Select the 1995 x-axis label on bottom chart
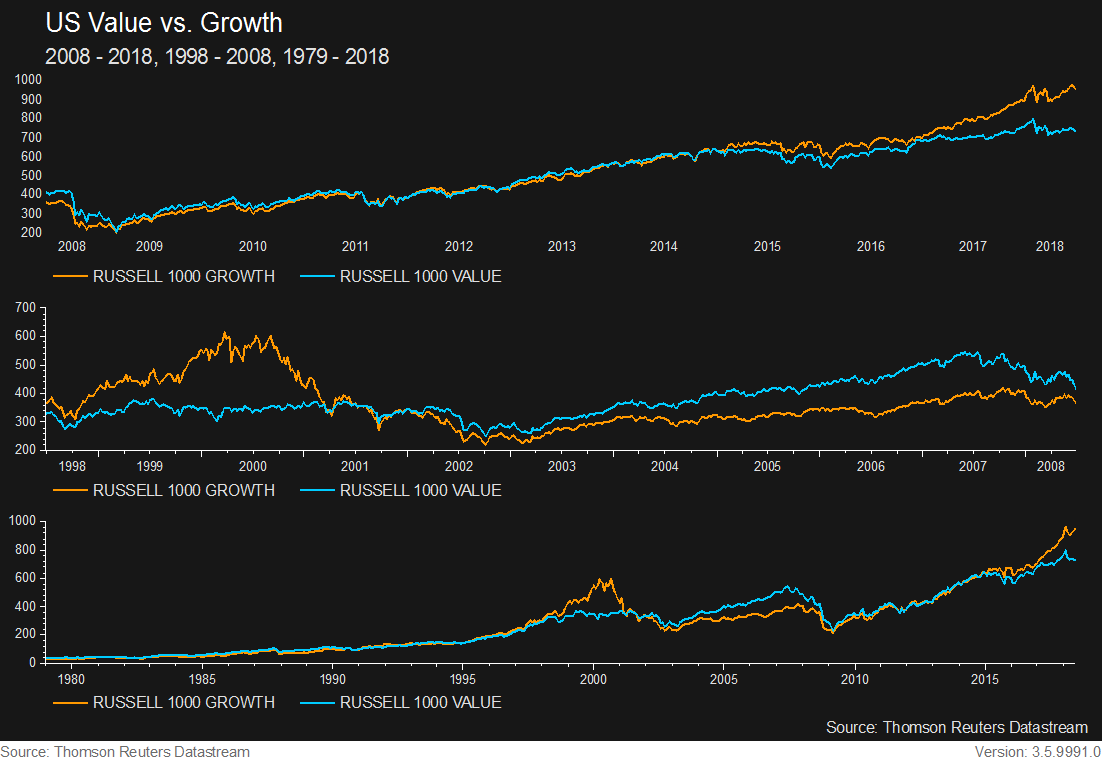 click(x=463, y=678)
